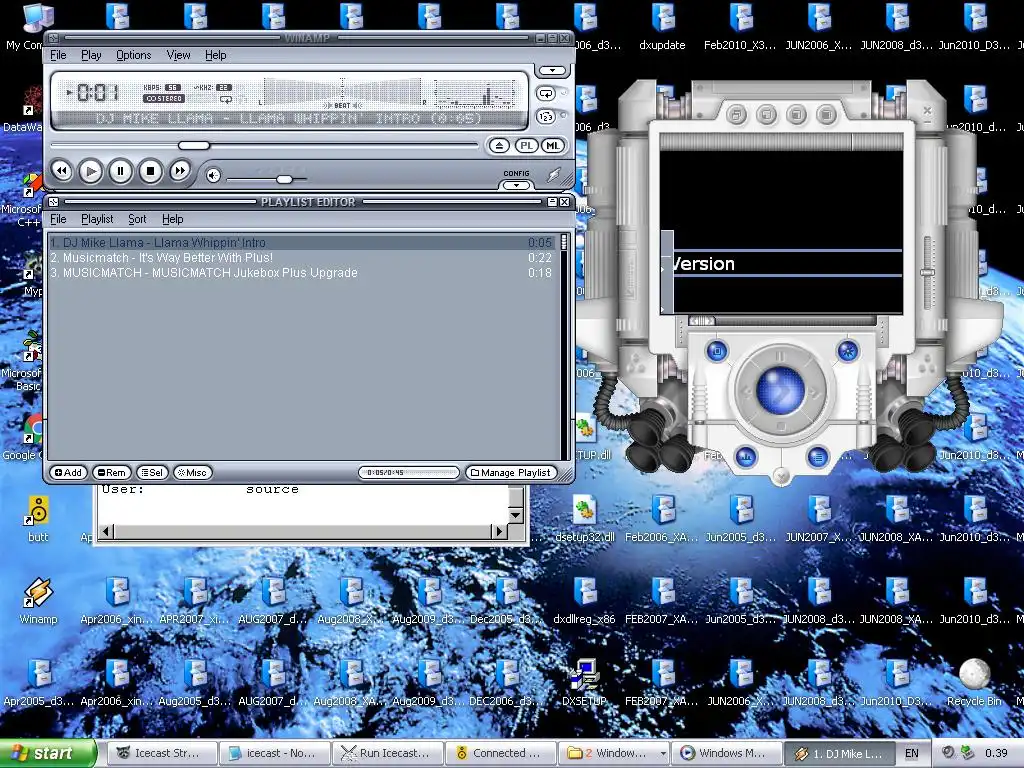Select track Musicmatch - It's Way Better With Plus!
The height and width of the screenshot is (768, 1024).
(302, 258)
